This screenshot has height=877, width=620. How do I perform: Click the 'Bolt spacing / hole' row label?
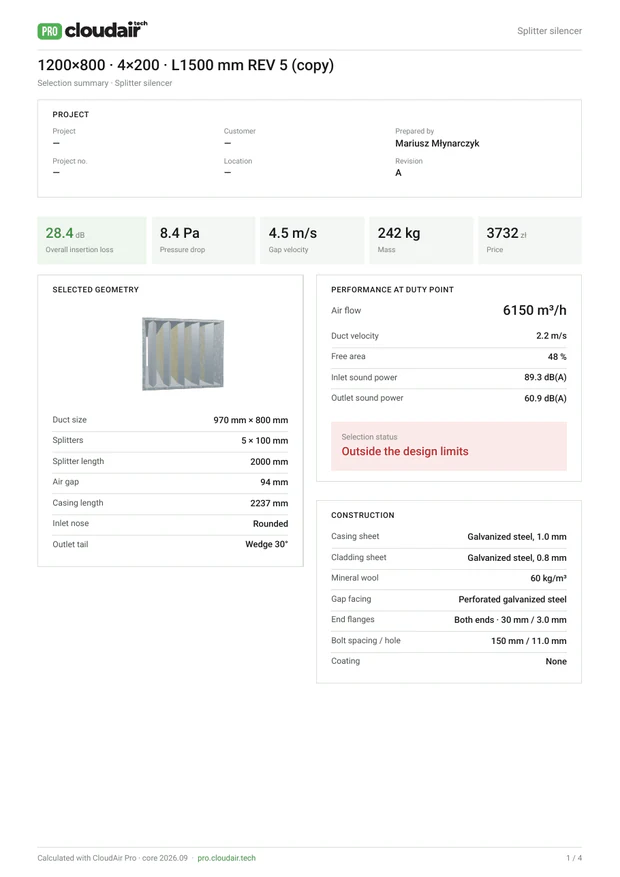(366, 640)
